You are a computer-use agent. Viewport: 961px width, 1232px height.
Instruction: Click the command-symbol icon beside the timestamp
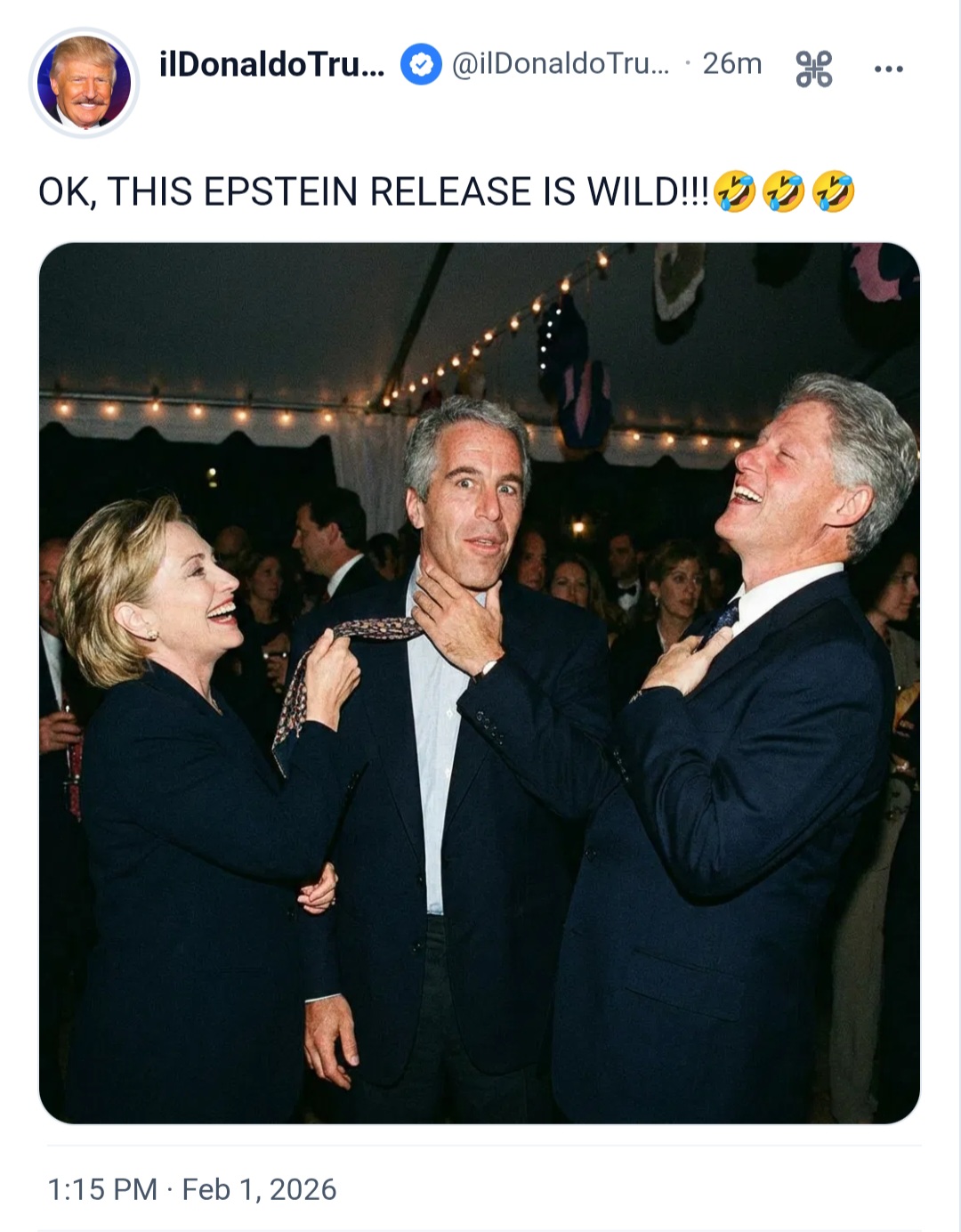(814, 68)
